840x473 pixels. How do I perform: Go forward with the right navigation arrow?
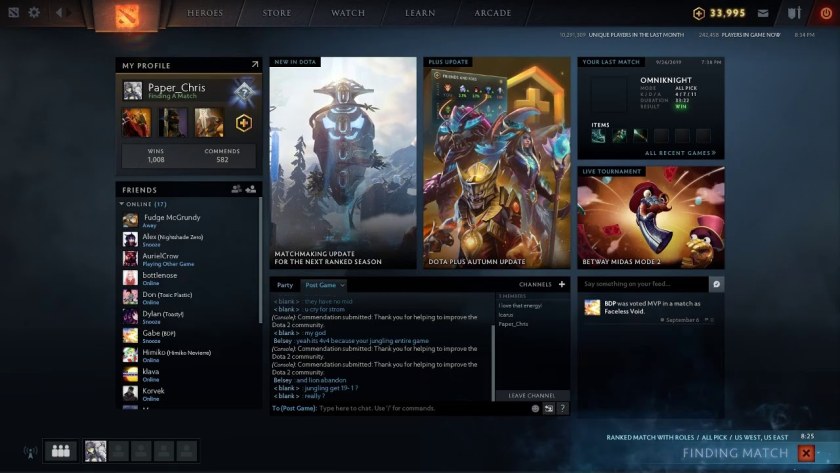point(69,12)
